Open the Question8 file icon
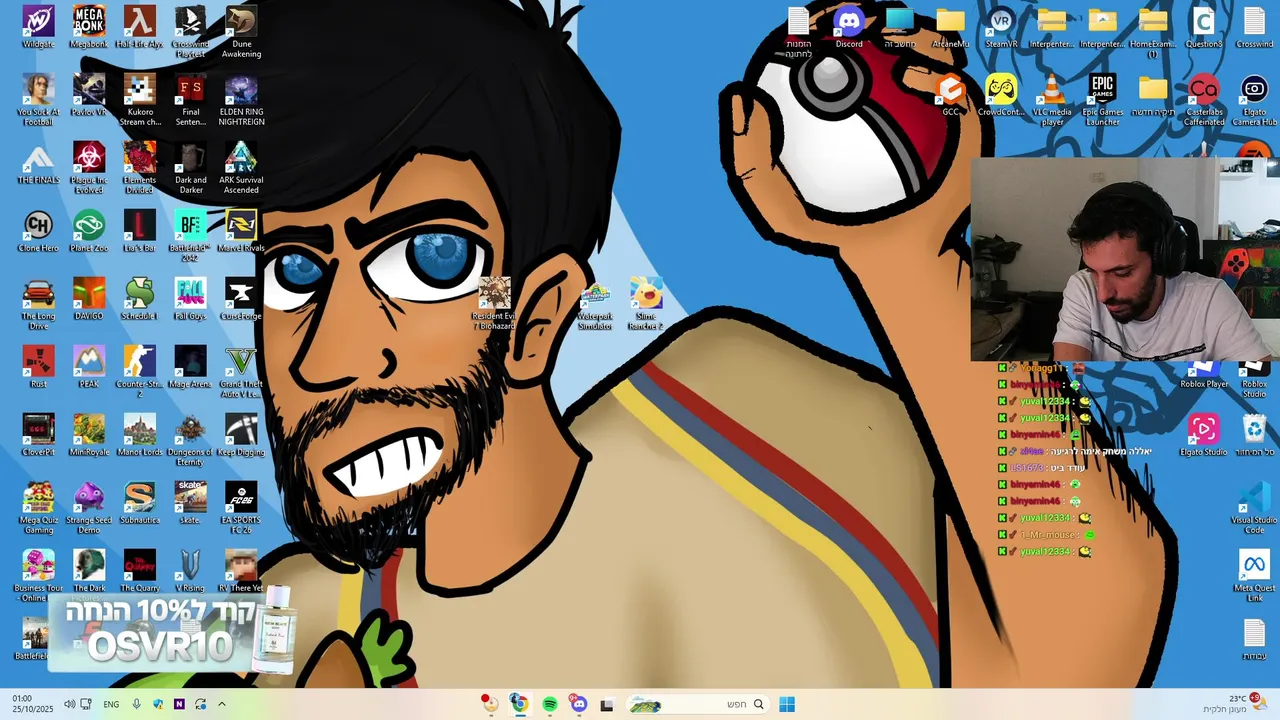This screenshot has width=1280, height=720. [1204, 27]
